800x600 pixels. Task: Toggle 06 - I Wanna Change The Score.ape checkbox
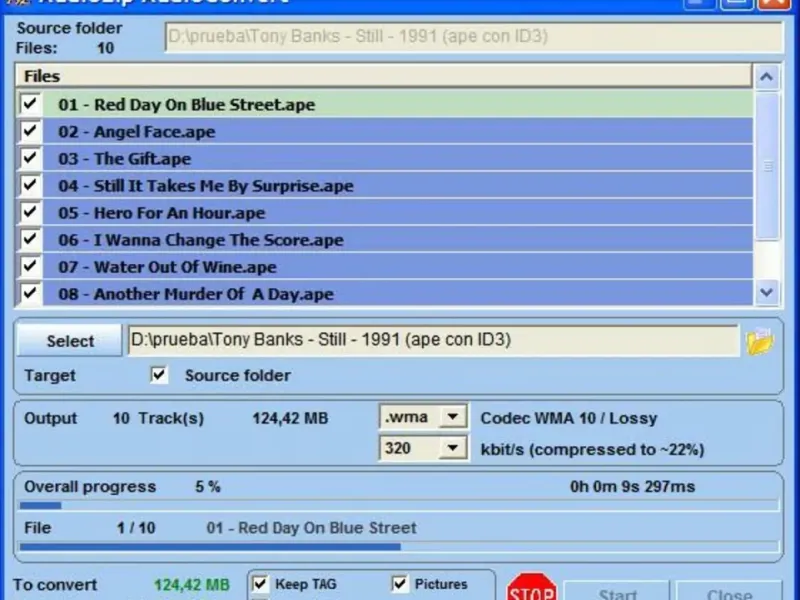tap(30, 239)
